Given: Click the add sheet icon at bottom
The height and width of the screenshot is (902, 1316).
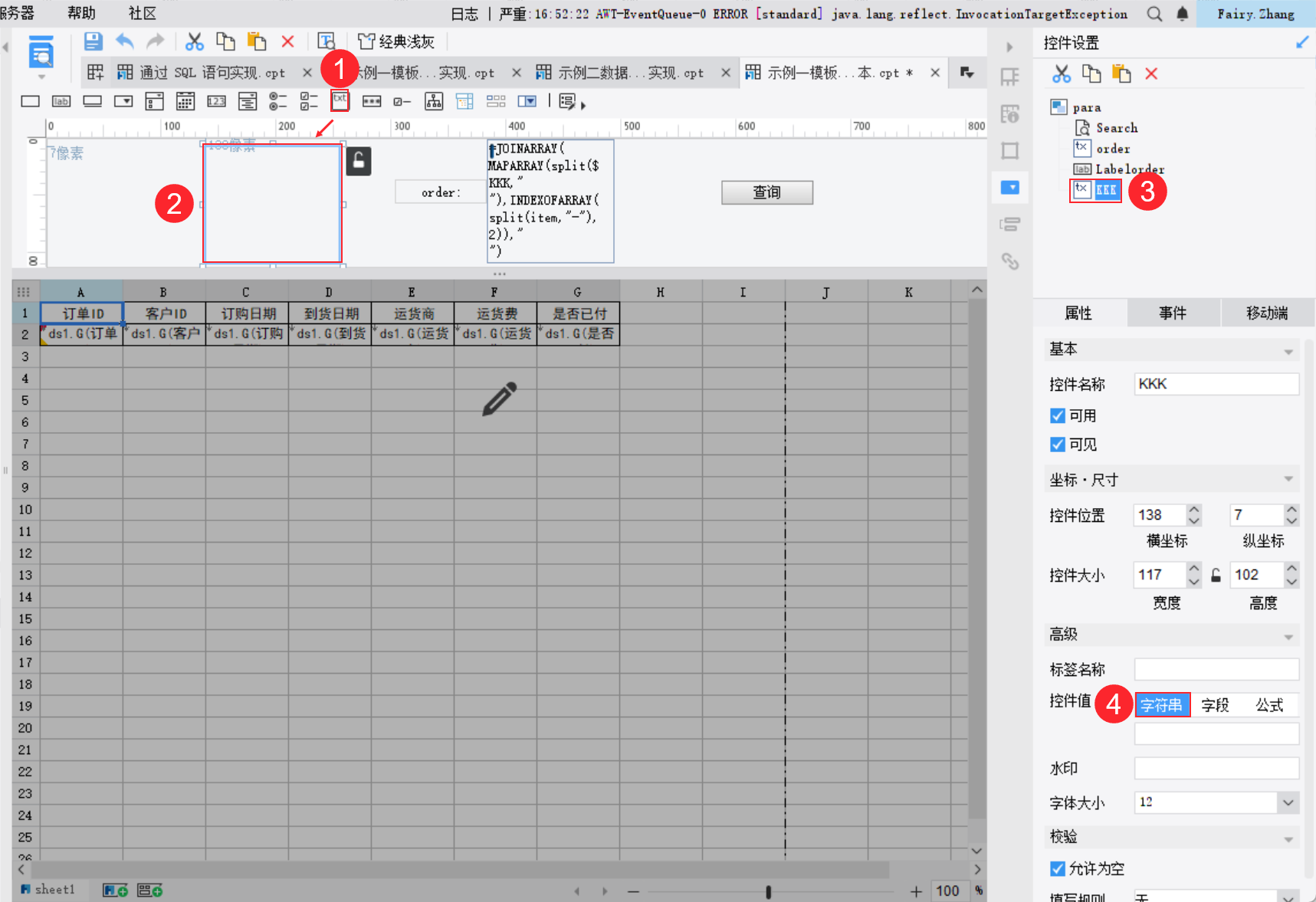Looking at the screenshot, I should pyautogui.click(x=116, y=890).
